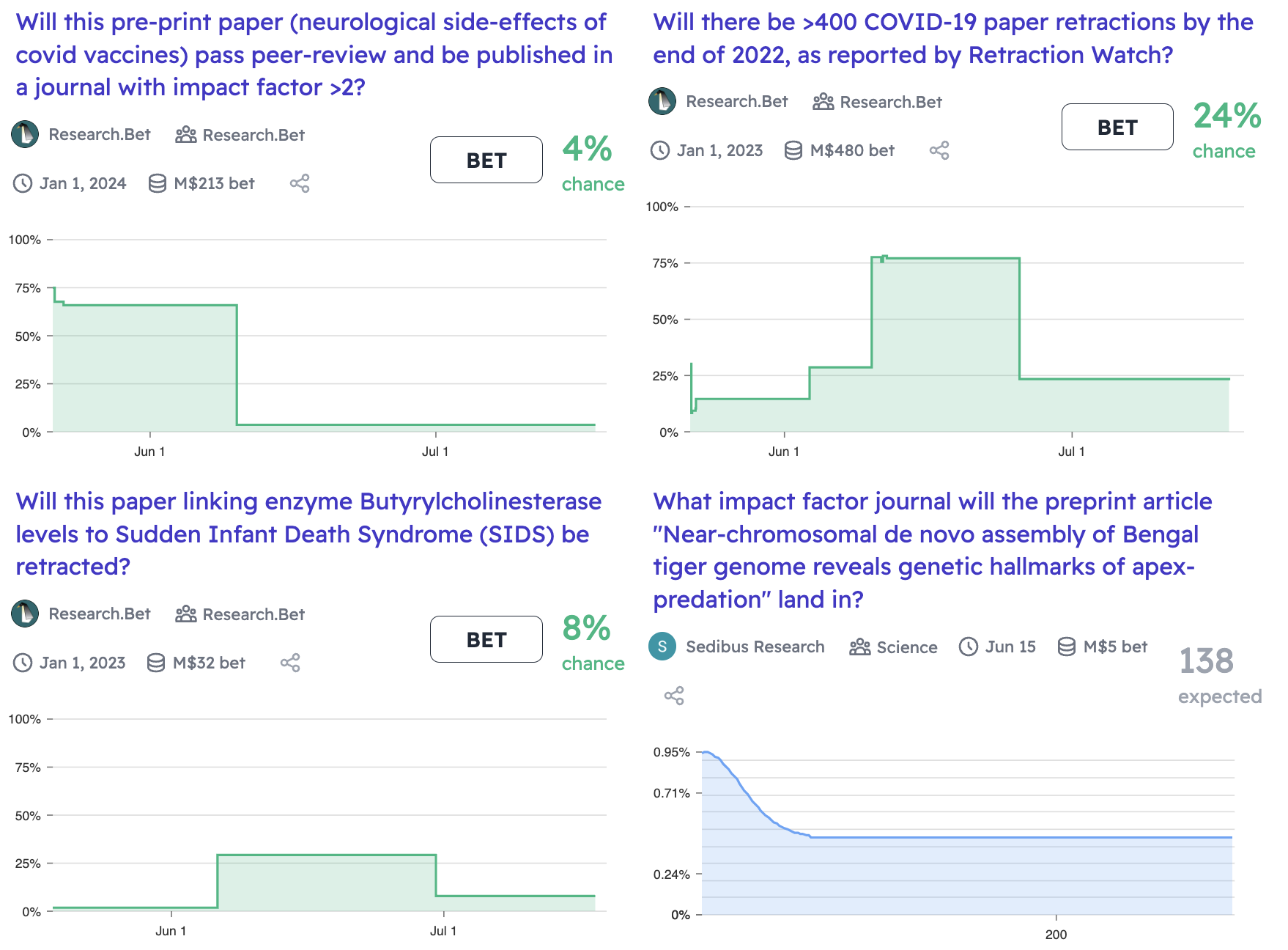Click share icon on covid vaccine preprint market
Screen dimensions: 1288x950
300,183
